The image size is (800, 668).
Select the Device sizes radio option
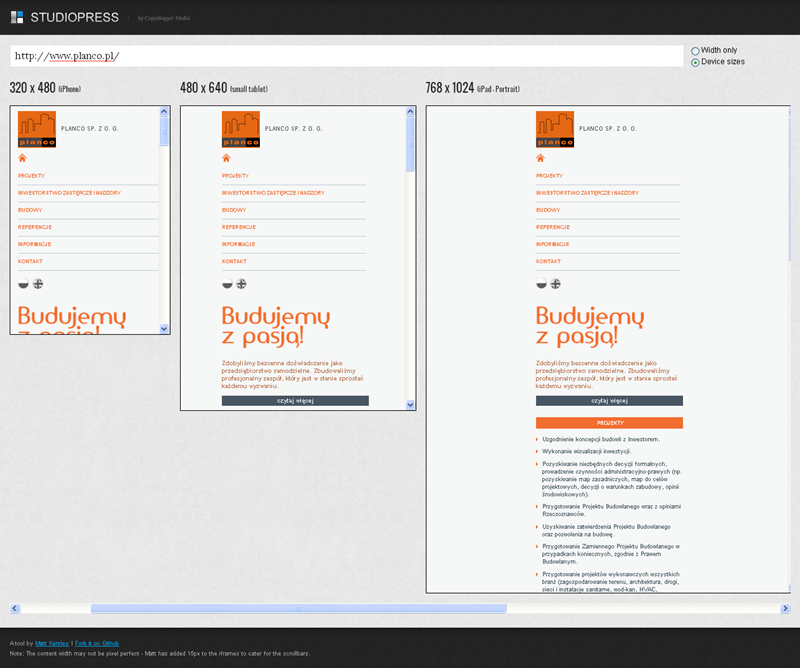tap(695, 62)
